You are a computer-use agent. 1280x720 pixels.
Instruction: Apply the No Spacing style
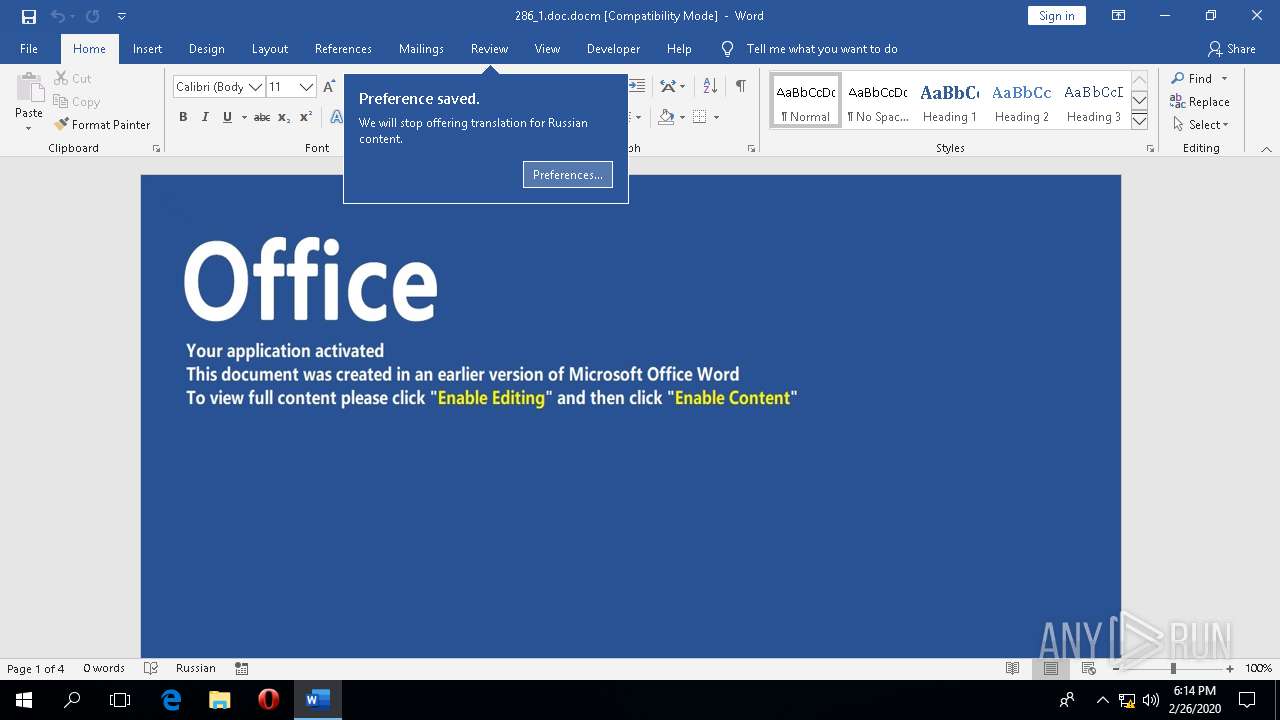click(x=877, y=101)
